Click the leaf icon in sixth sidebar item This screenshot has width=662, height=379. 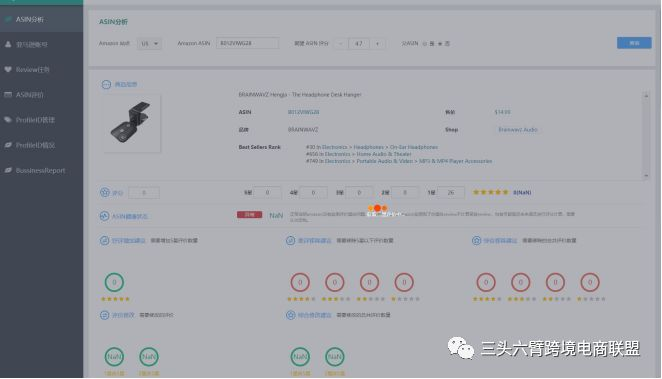coord(8,145)
